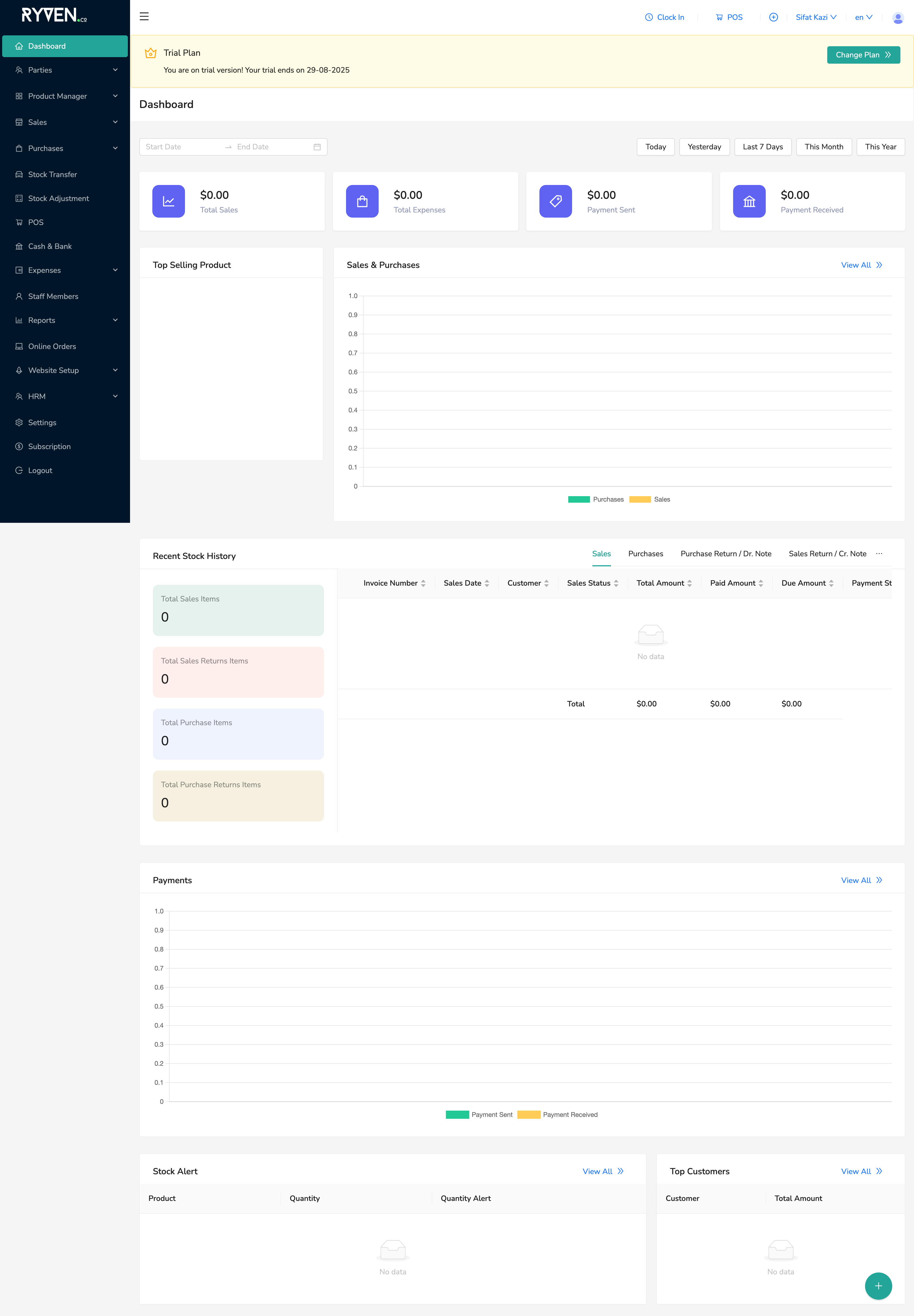Toggle the Payment Sent legend swatch
914x1316 pixels.
pyautogui.click(x=457, y=1114)
